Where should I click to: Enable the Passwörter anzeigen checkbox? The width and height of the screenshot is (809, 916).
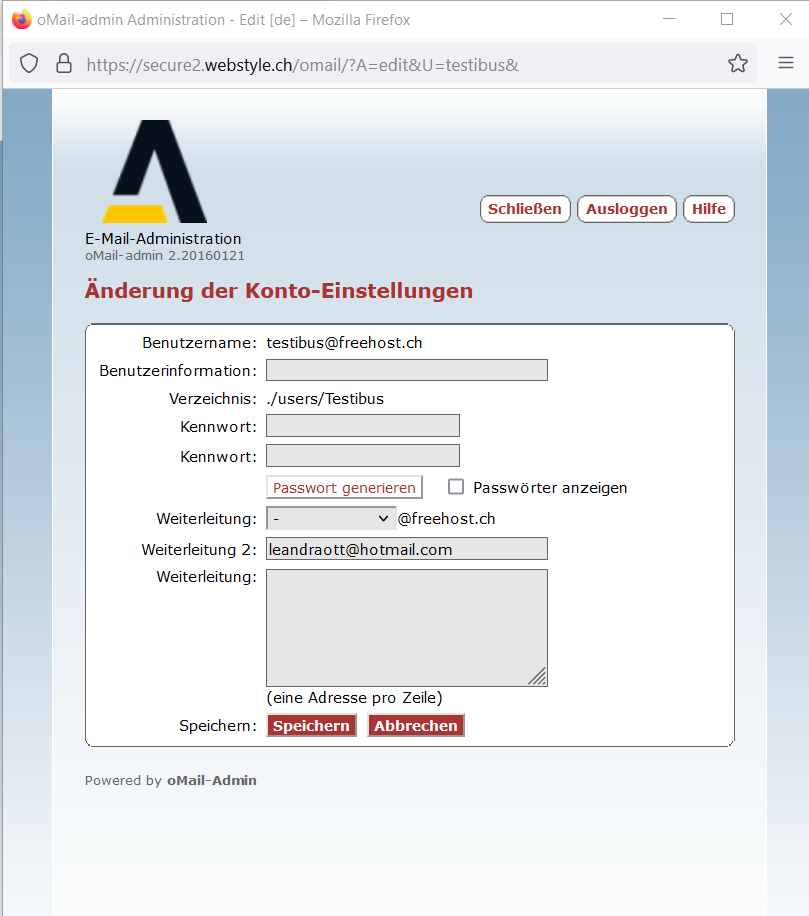(x=457, y=487)
